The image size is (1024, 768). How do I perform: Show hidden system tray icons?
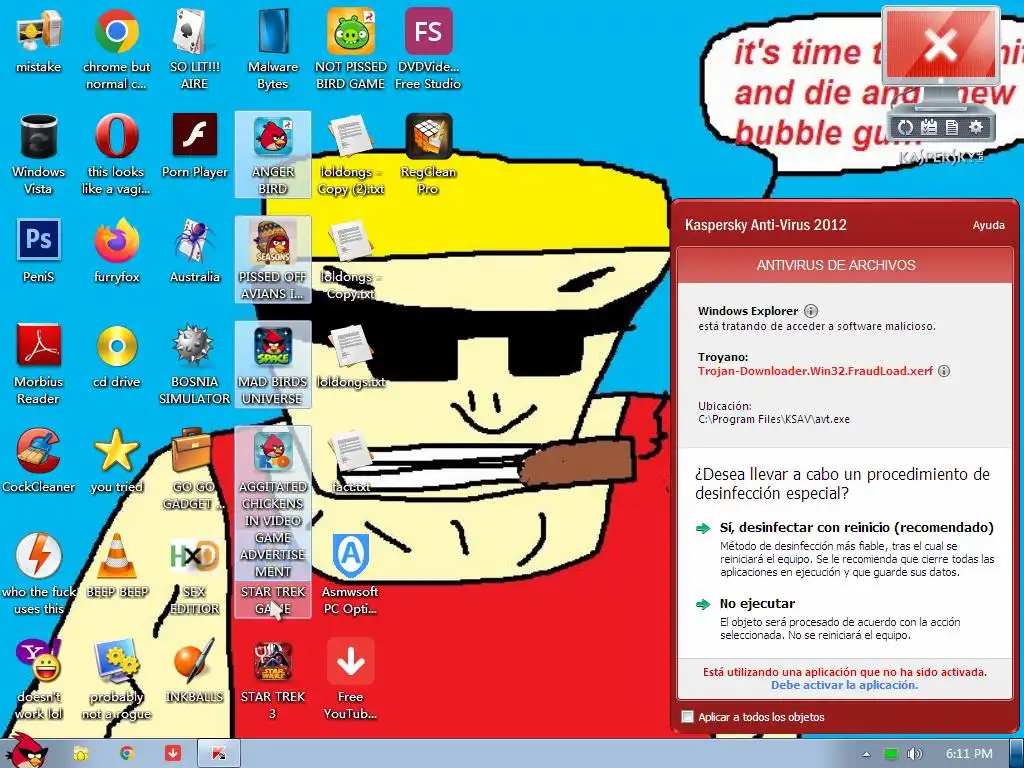pyautogui.click(x=866, y=754)
